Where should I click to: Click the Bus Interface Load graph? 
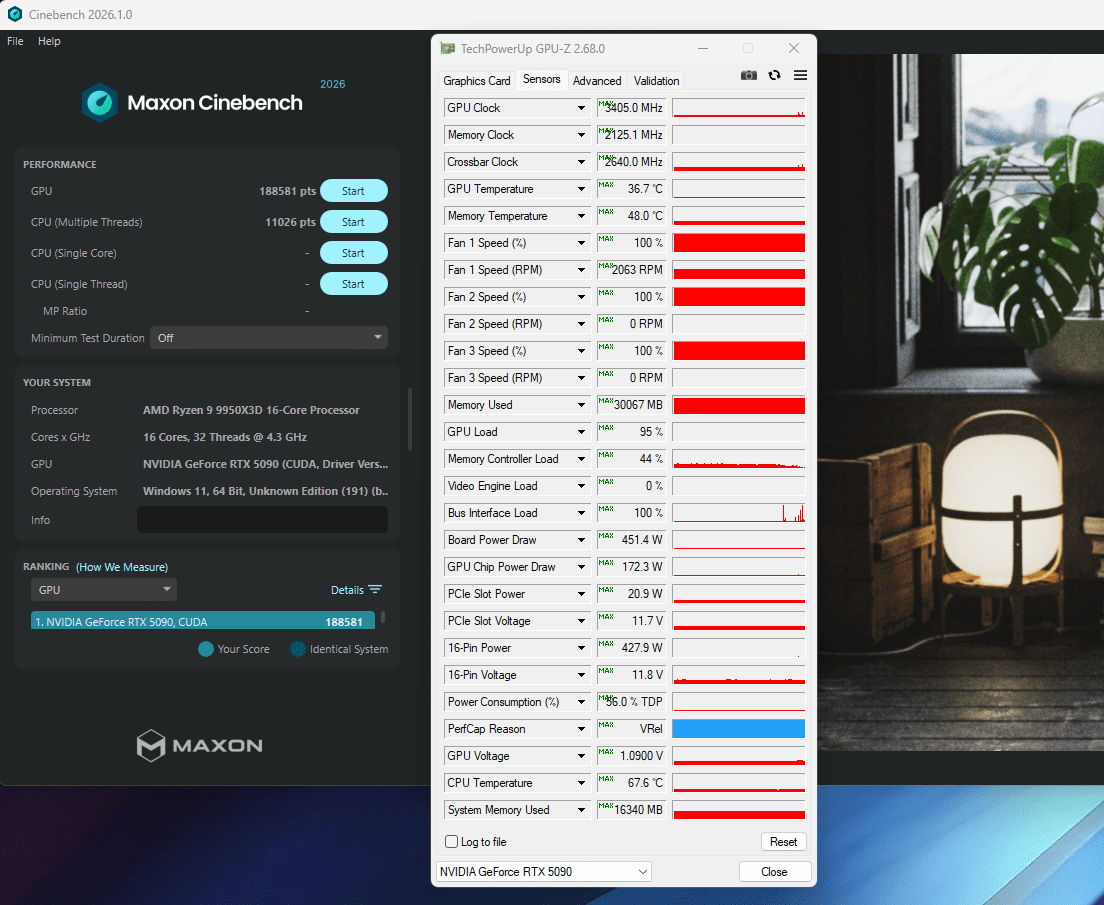coord(739,513)
